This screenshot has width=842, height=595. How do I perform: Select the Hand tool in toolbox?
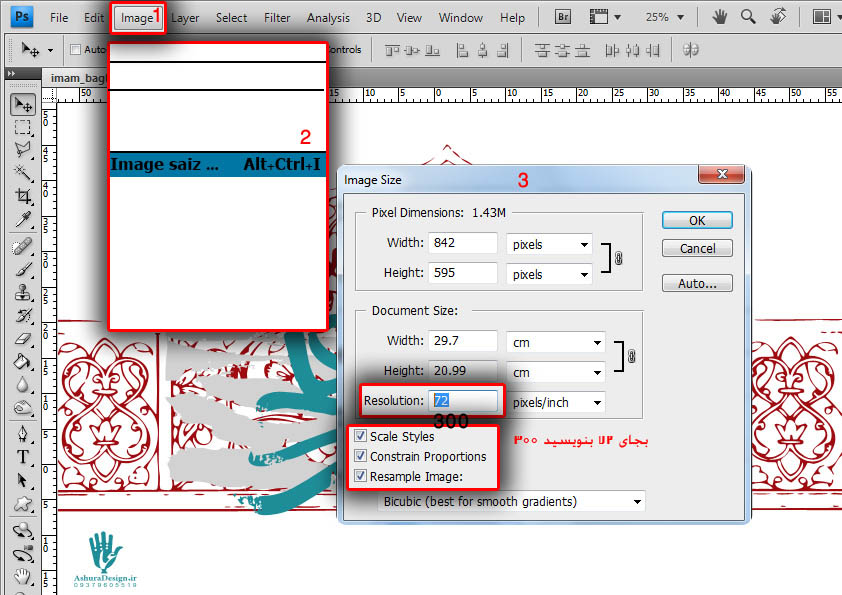point(23,577)
